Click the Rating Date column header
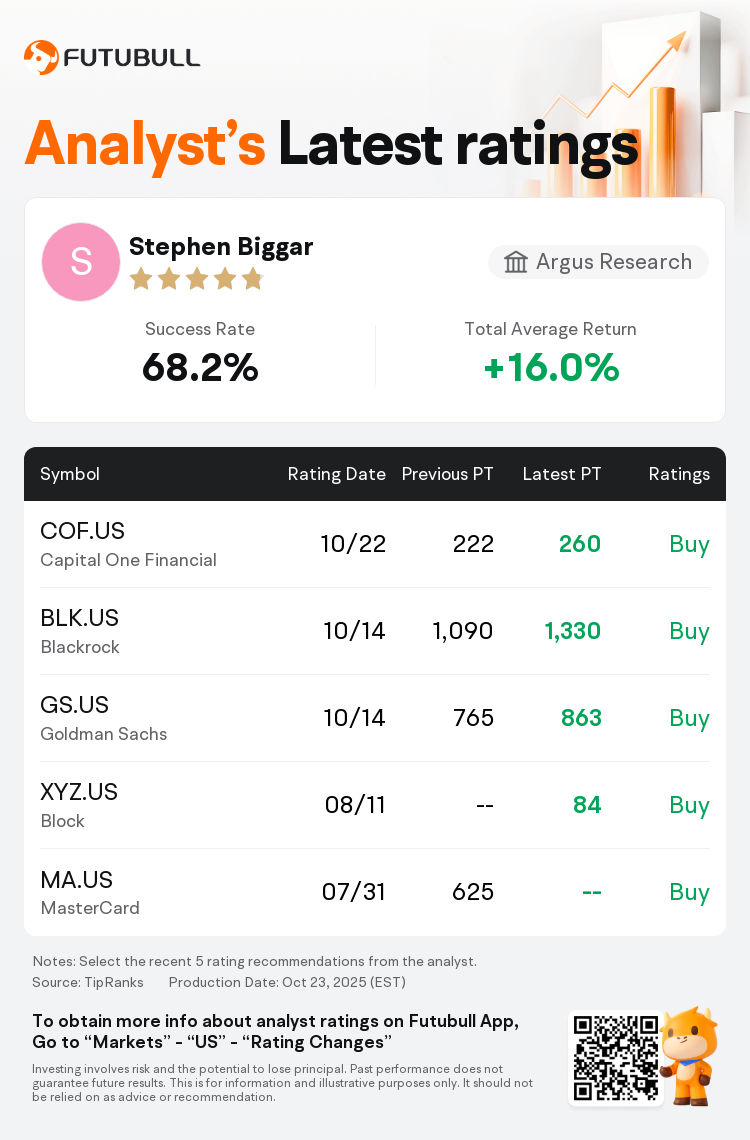 (x=336, y=474)
